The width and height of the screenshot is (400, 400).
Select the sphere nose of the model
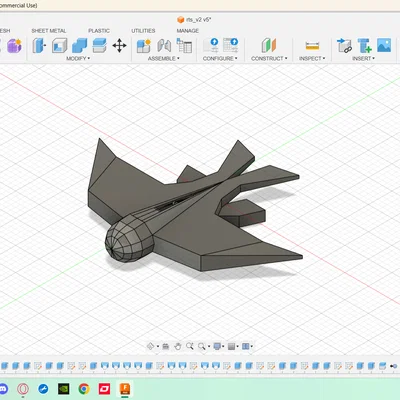129,238
